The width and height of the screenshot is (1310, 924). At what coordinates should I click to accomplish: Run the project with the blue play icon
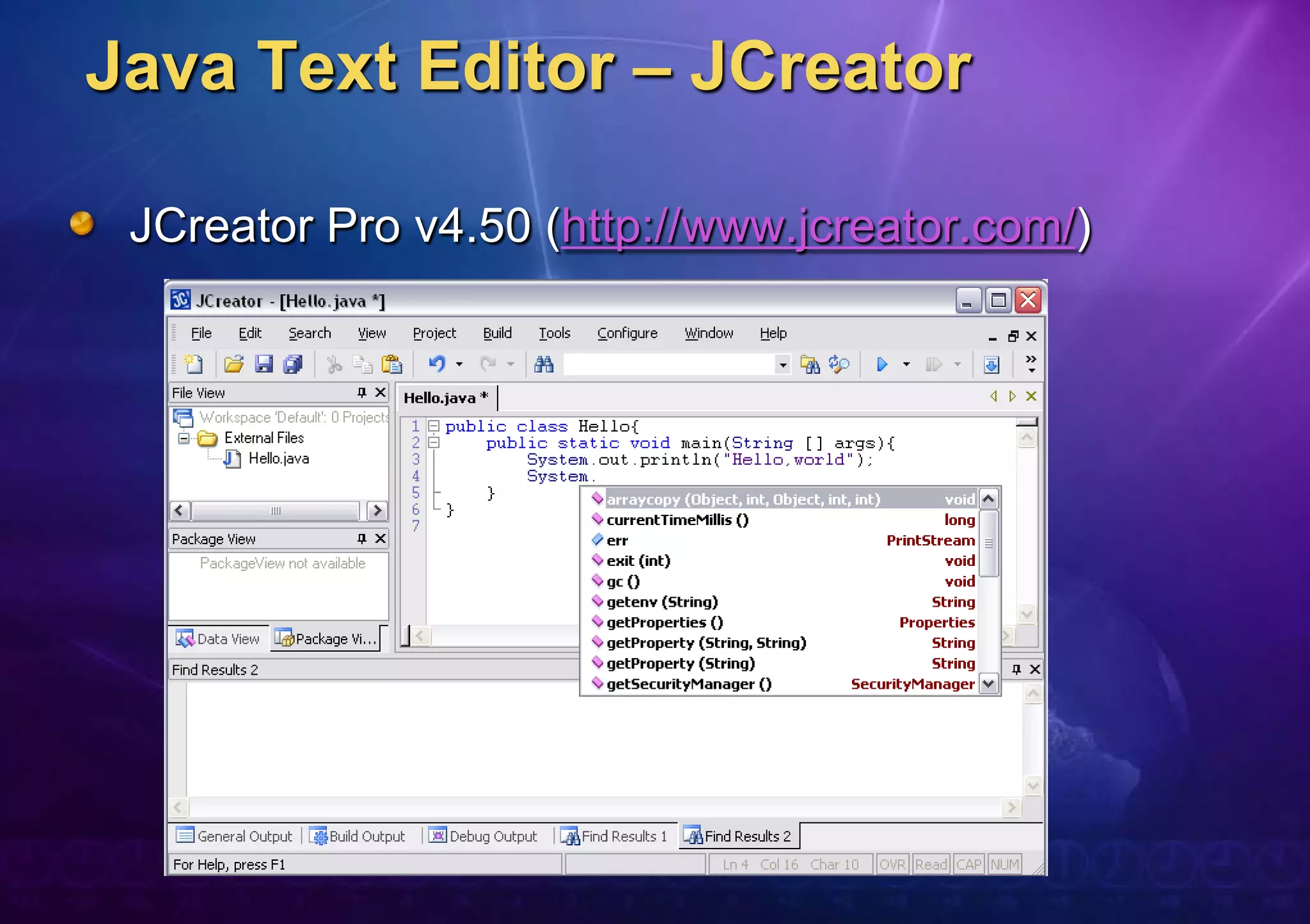pyautogui.click(x=882, y=364)
